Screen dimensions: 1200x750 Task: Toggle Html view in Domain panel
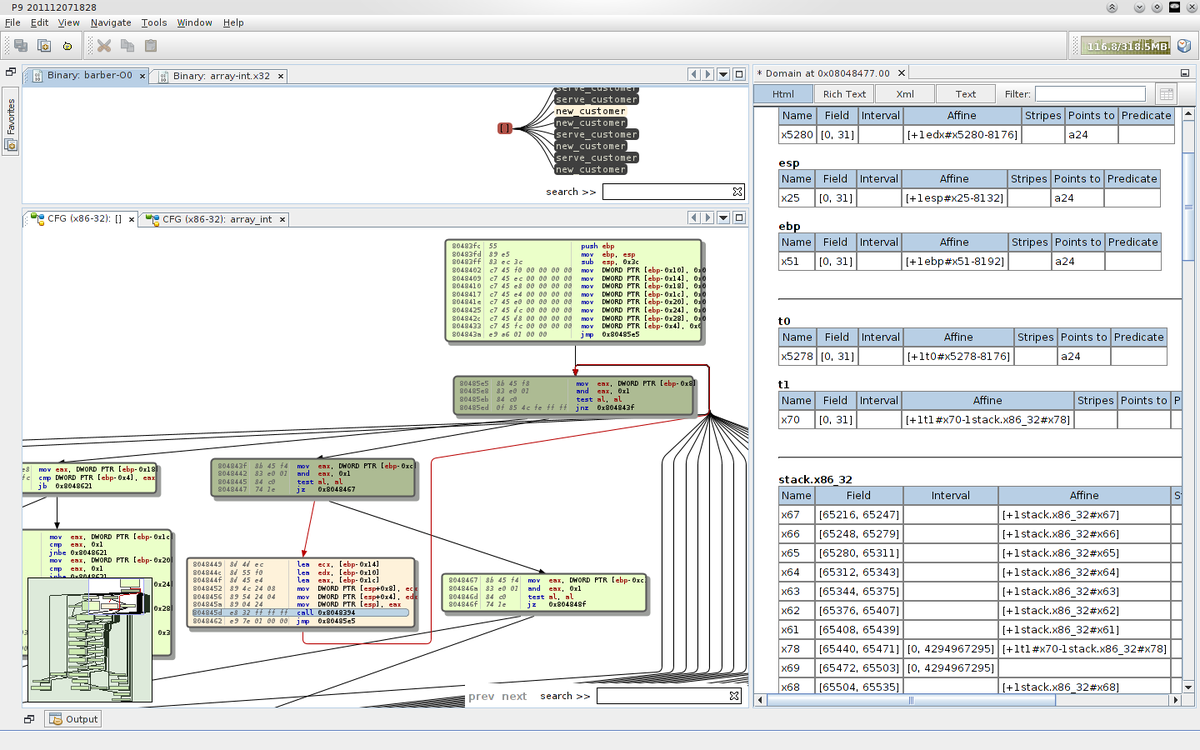click(783, 94)
